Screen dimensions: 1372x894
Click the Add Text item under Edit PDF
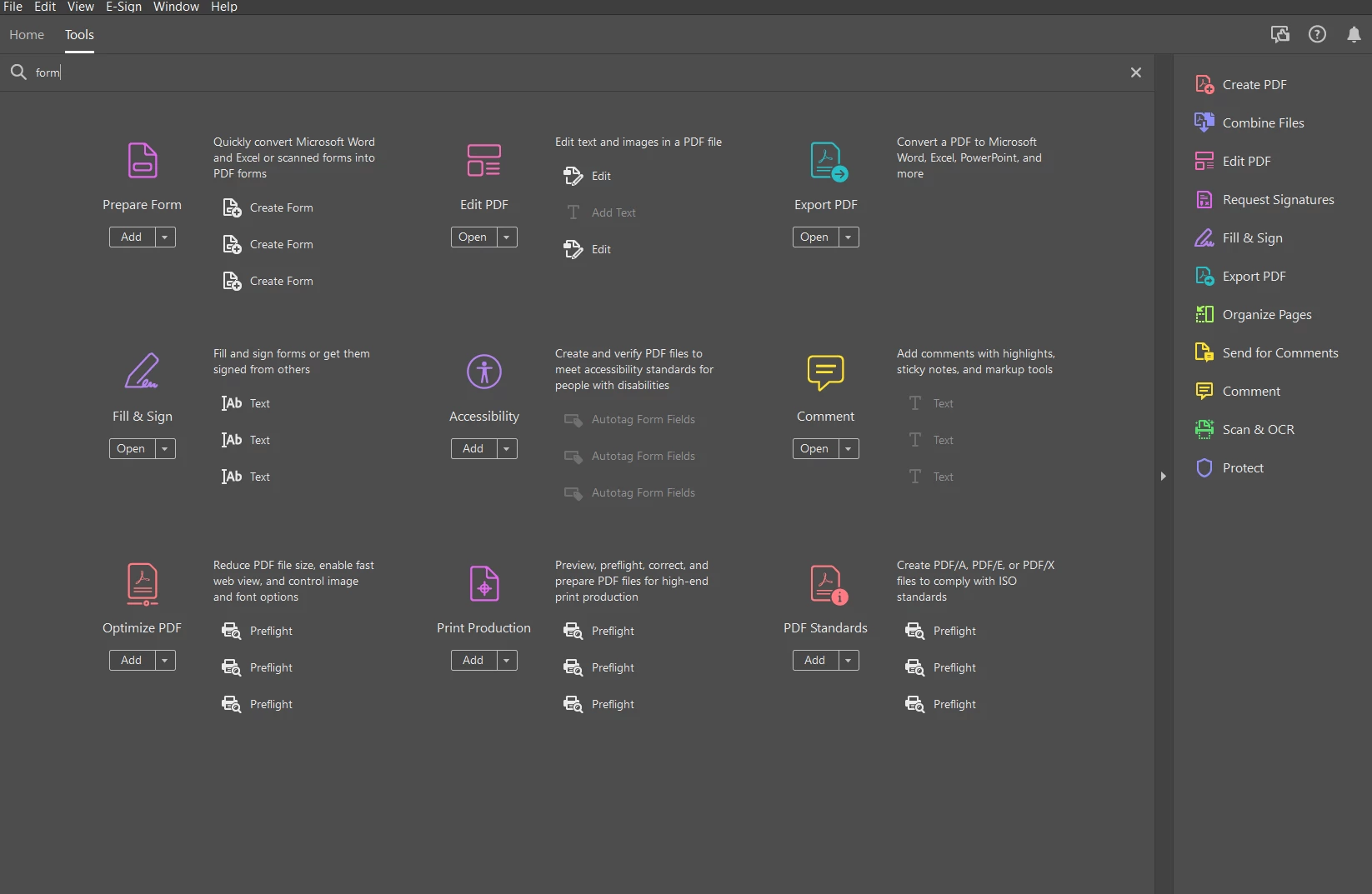[601, 213]
